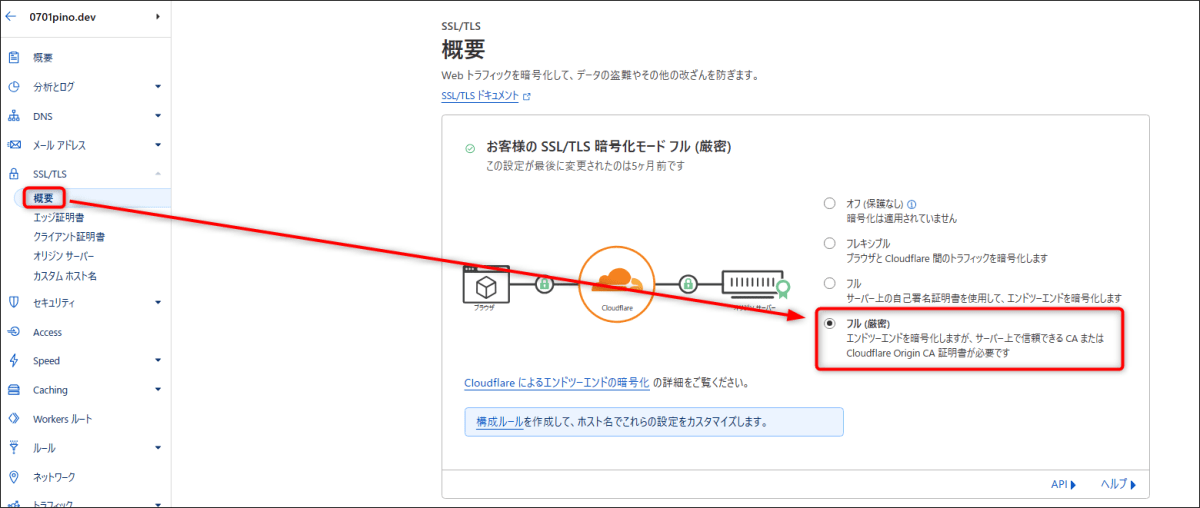Expand the メール アドレス menu arrow
Screen dimensions: 1200x508
pyautogui.click(x=158, y=145)
